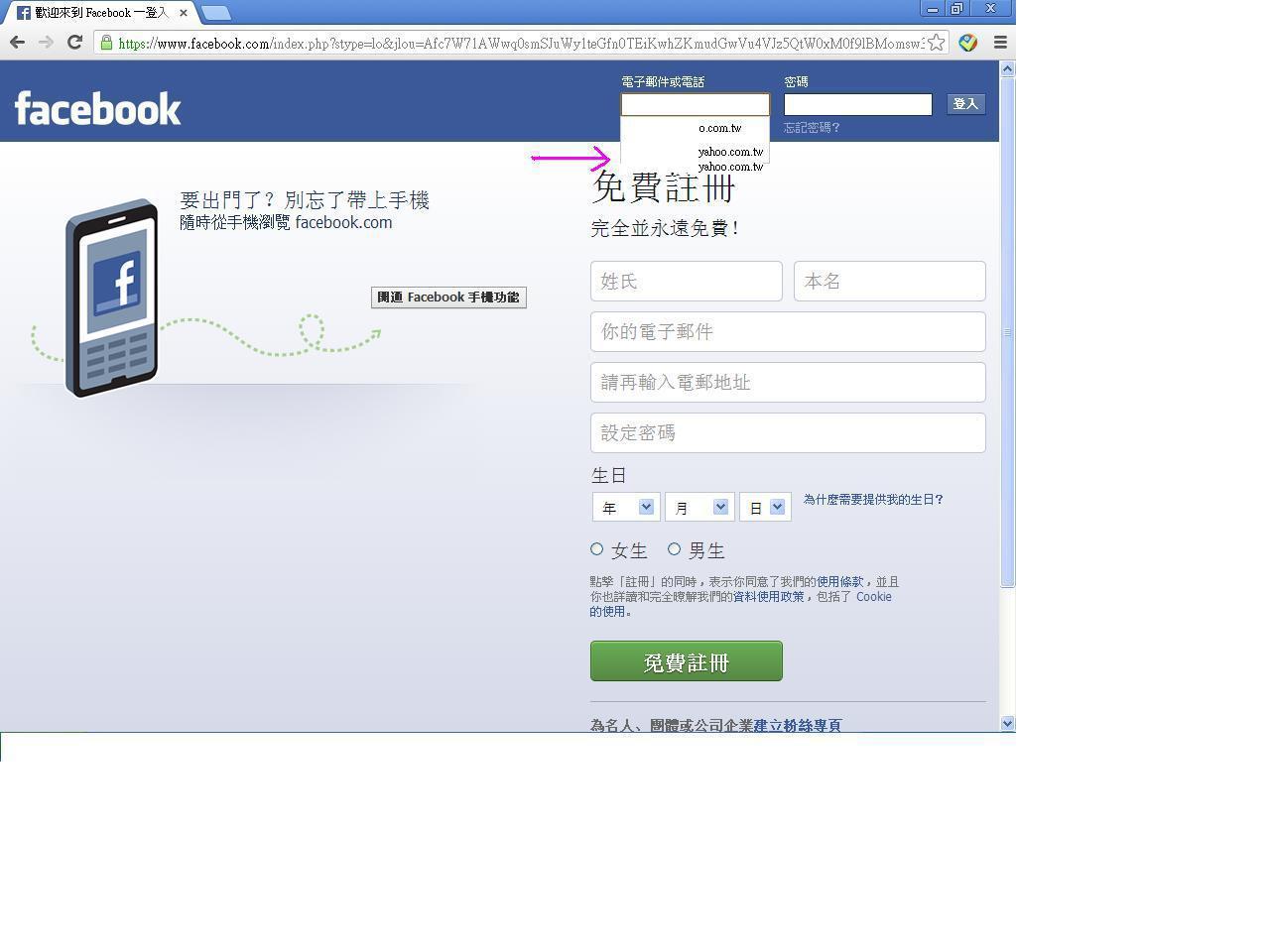Go back using the browser back arrow

(17, 43)
